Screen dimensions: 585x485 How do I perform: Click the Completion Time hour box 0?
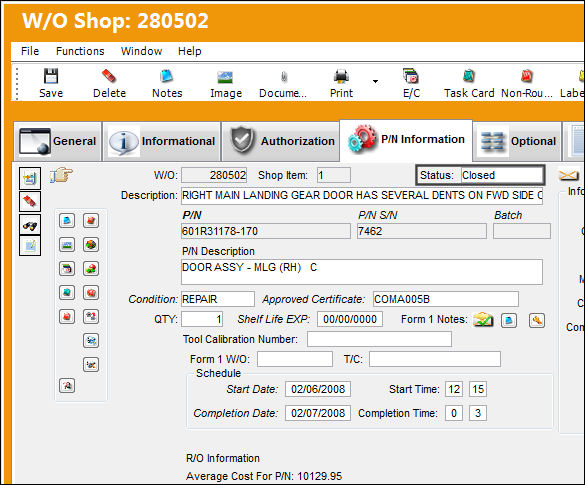point(454,413)
